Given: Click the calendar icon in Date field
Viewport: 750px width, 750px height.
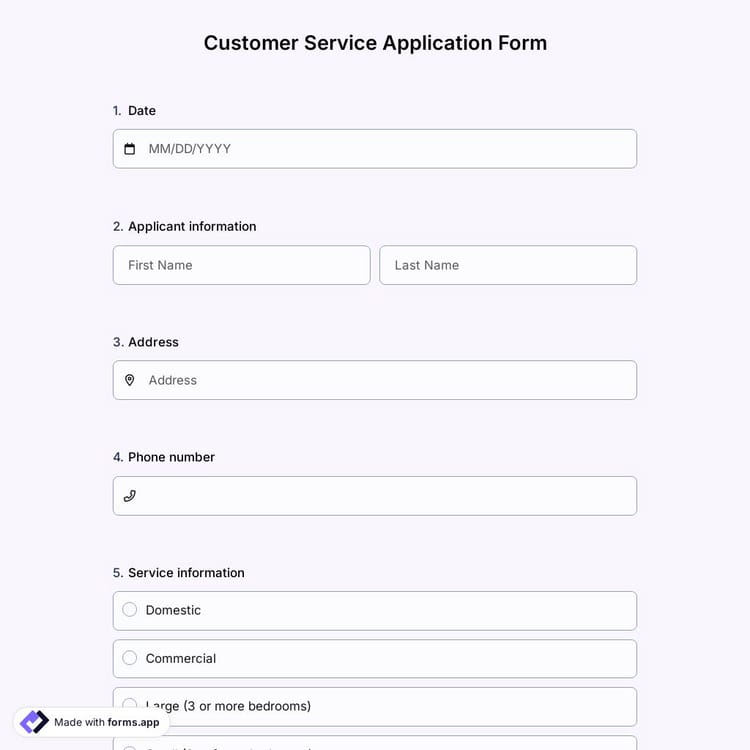Looking at the screenshot, I should 129,149.
